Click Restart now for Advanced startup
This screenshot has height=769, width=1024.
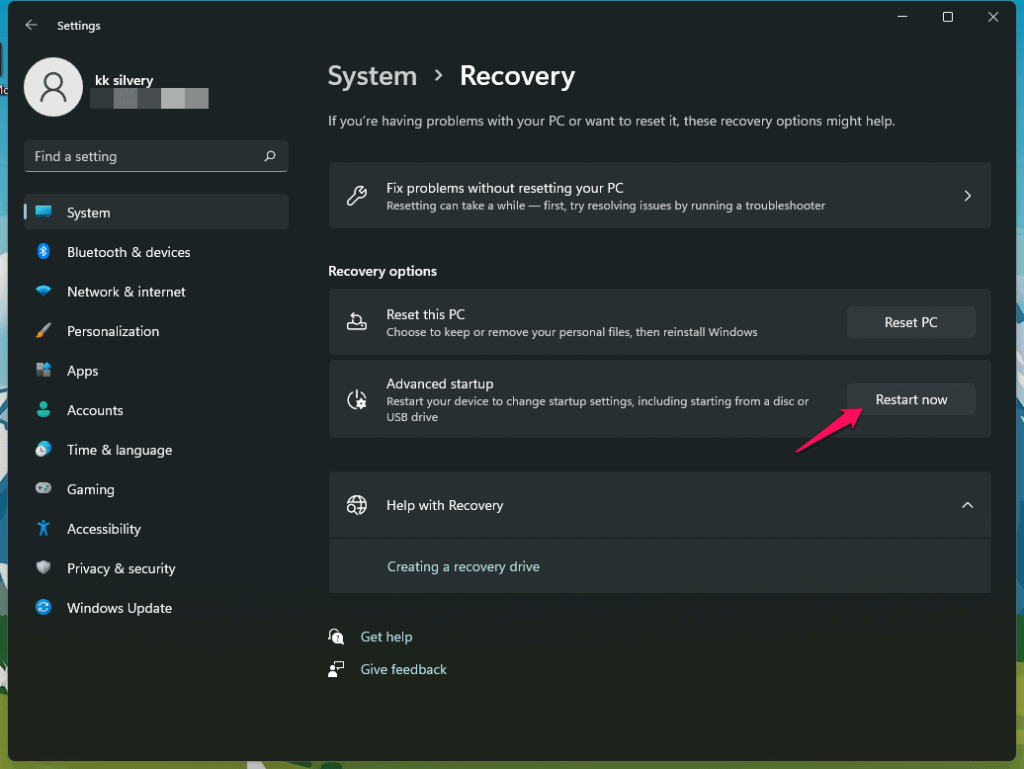(911, 399)
